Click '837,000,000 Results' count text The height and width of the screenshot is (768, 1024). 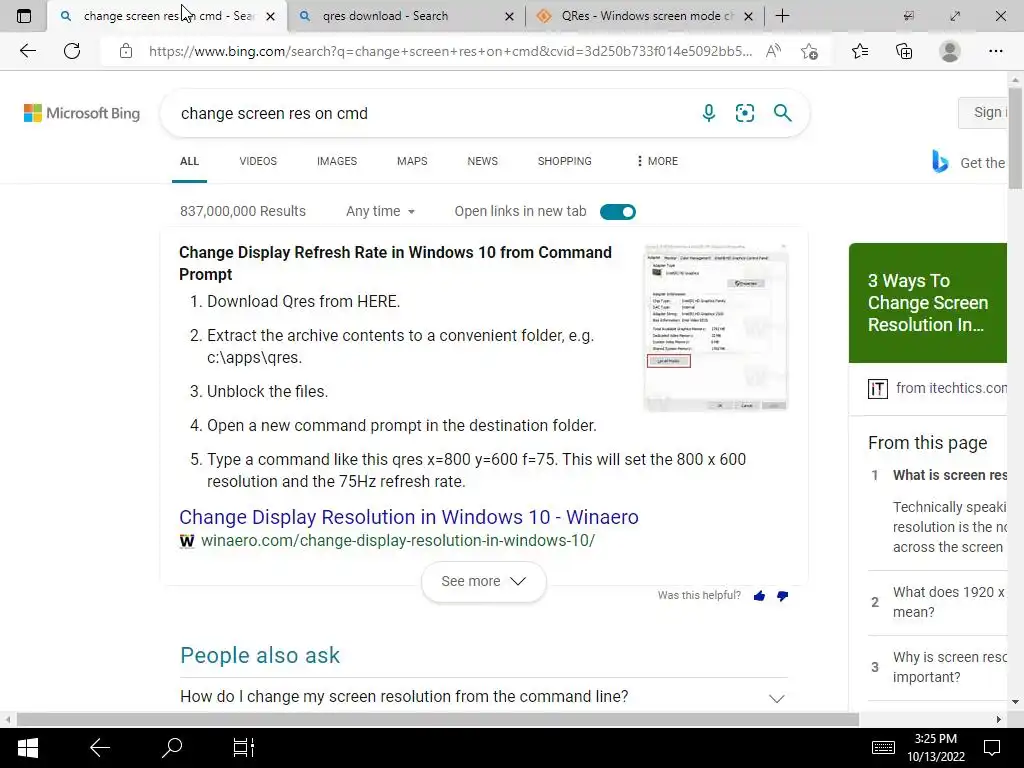pos(243,211)
